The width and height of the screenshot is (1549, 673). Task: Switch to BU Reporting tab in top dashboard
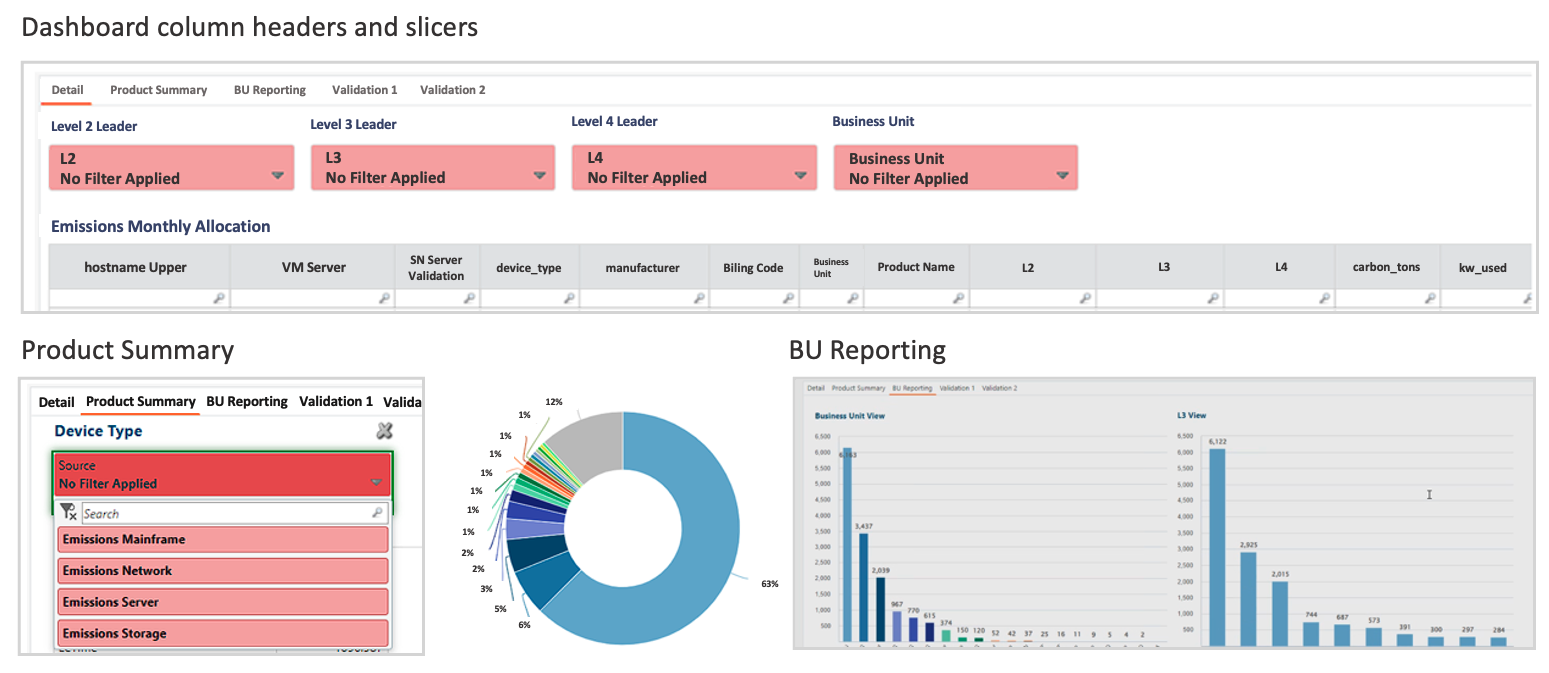tap(270, 90)
